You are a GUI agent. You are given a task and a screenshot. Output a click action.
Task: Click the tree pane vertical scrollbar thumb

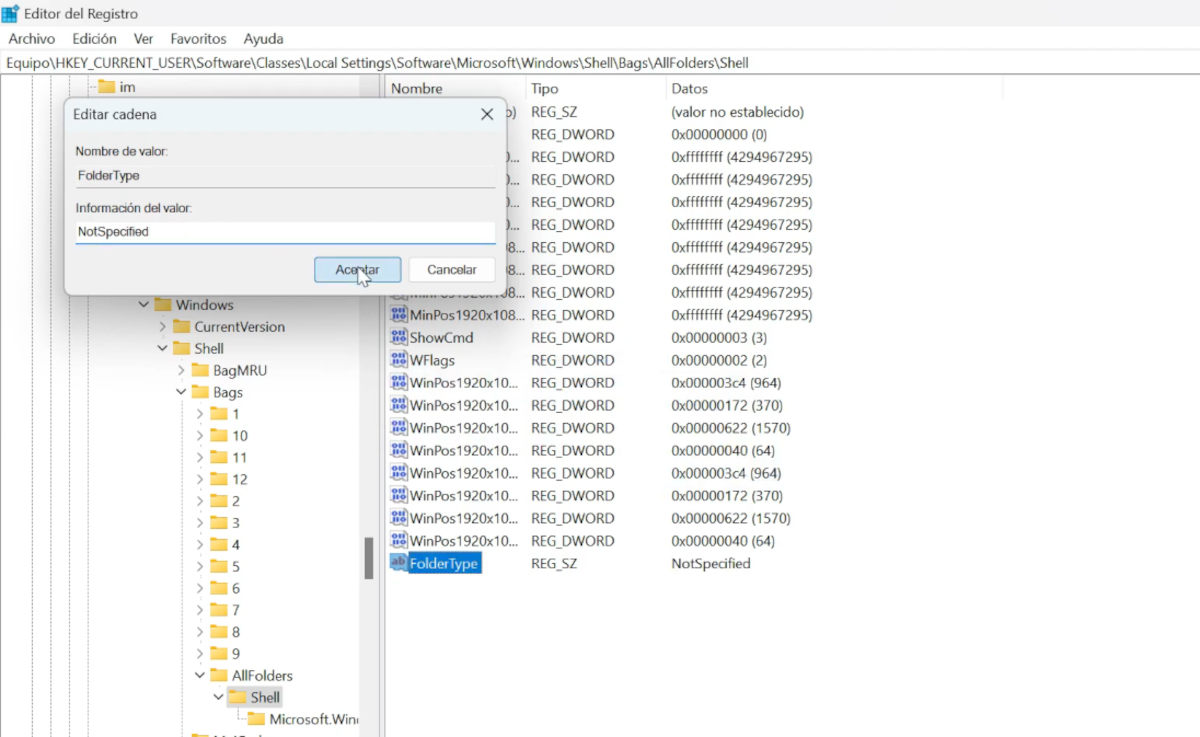coord(368,558)
